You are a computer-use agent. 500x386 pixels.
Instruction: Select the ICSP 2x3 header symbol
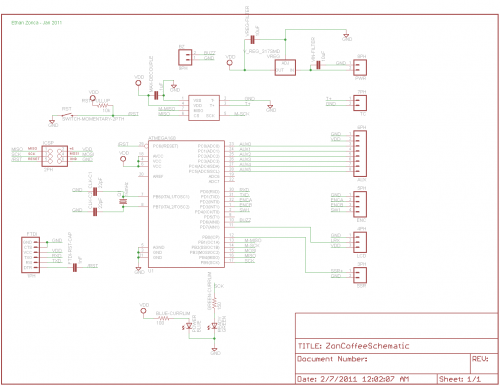click(x=55, y=156)
